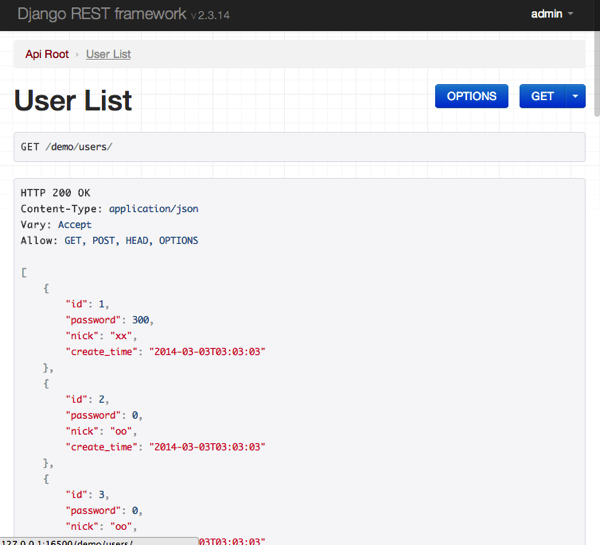Viewport: 600px width, 545px height.
Task: Click the User List page heading
Action: coord(73,100)
